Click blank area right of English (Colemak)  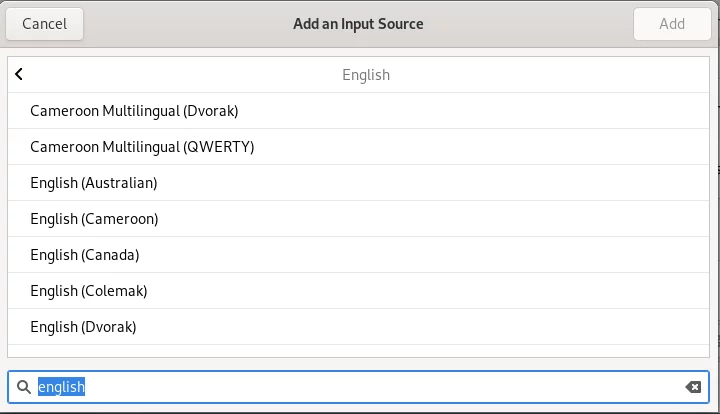pos(427,291)
